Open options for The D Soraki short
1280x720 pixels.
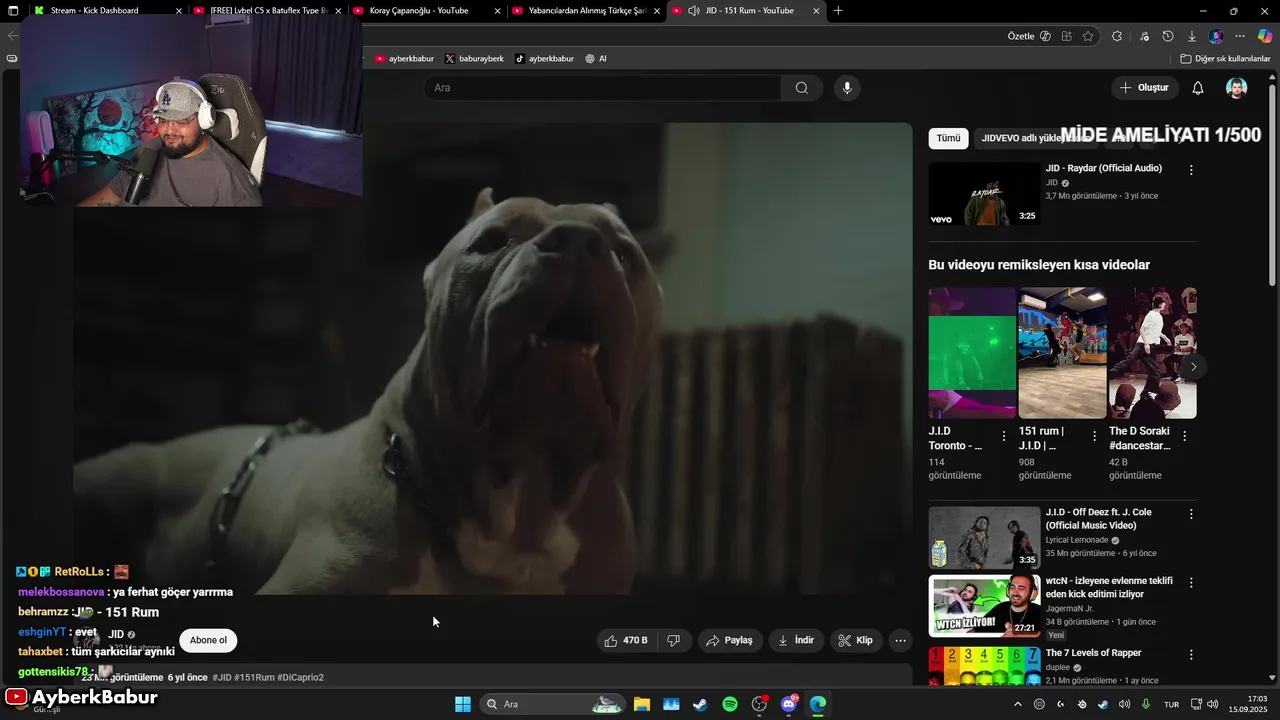[x=1184, y=436]
